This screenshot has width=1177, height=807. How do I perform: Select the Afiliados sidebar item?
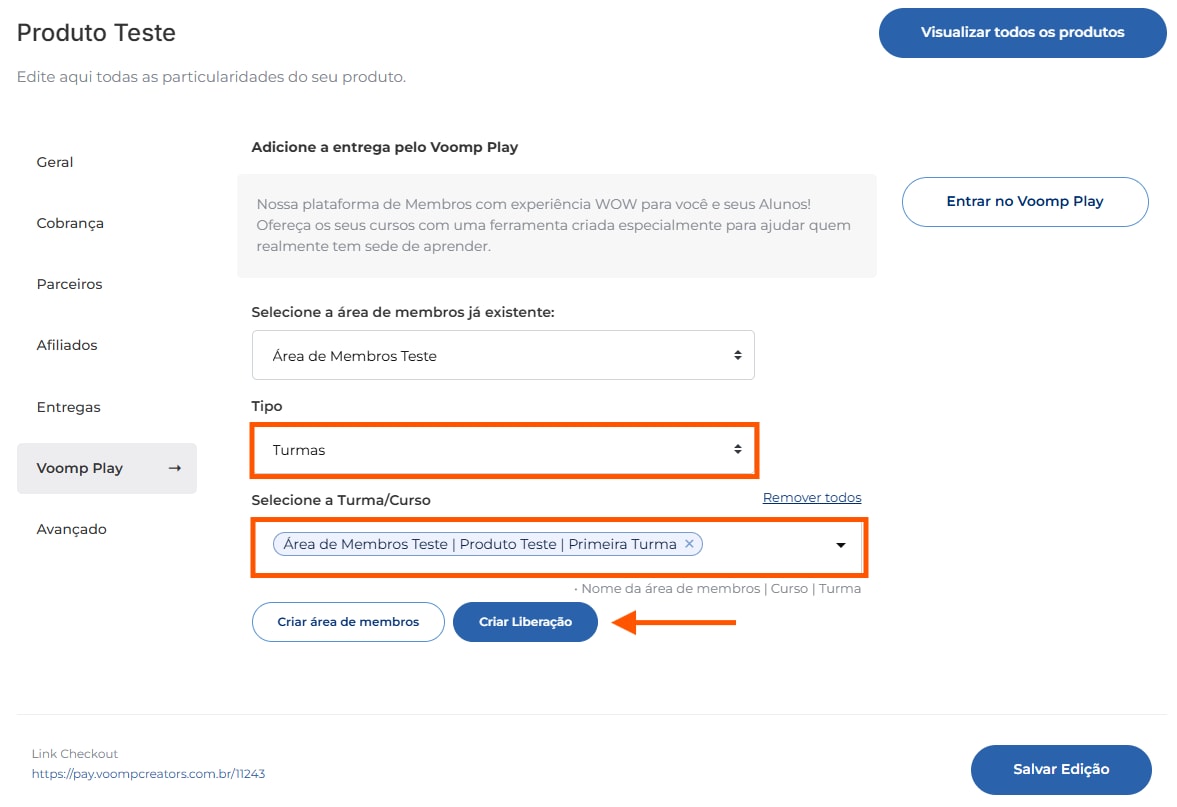click(x=67, y=345)
